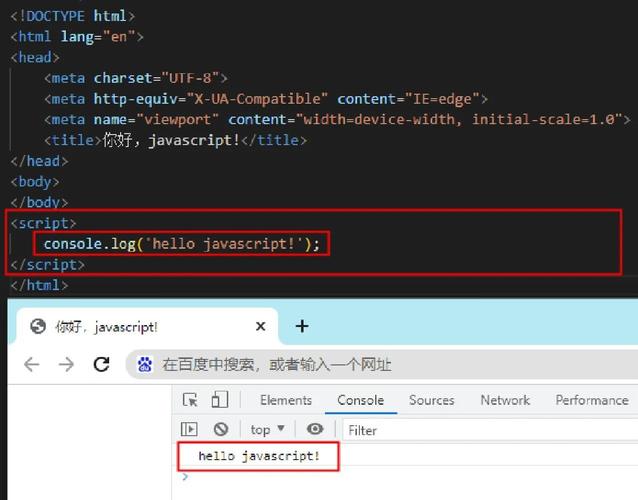Clear the console with the ban icon
The height and width of the screenshot is (500, 638).
(x=221, y=429)
